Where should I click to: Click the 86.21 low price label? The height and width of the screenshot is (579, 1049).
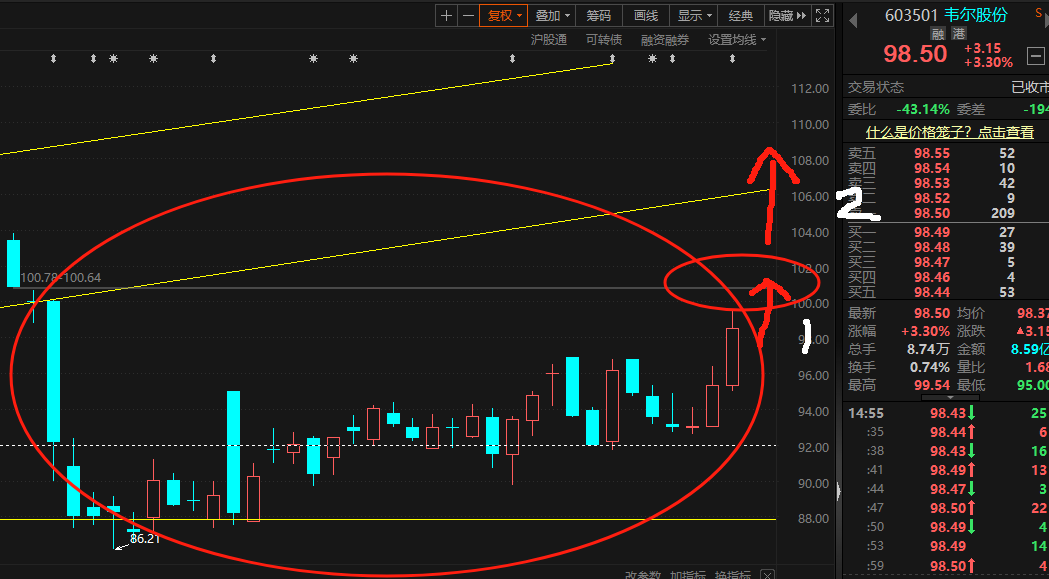[145, 538]
